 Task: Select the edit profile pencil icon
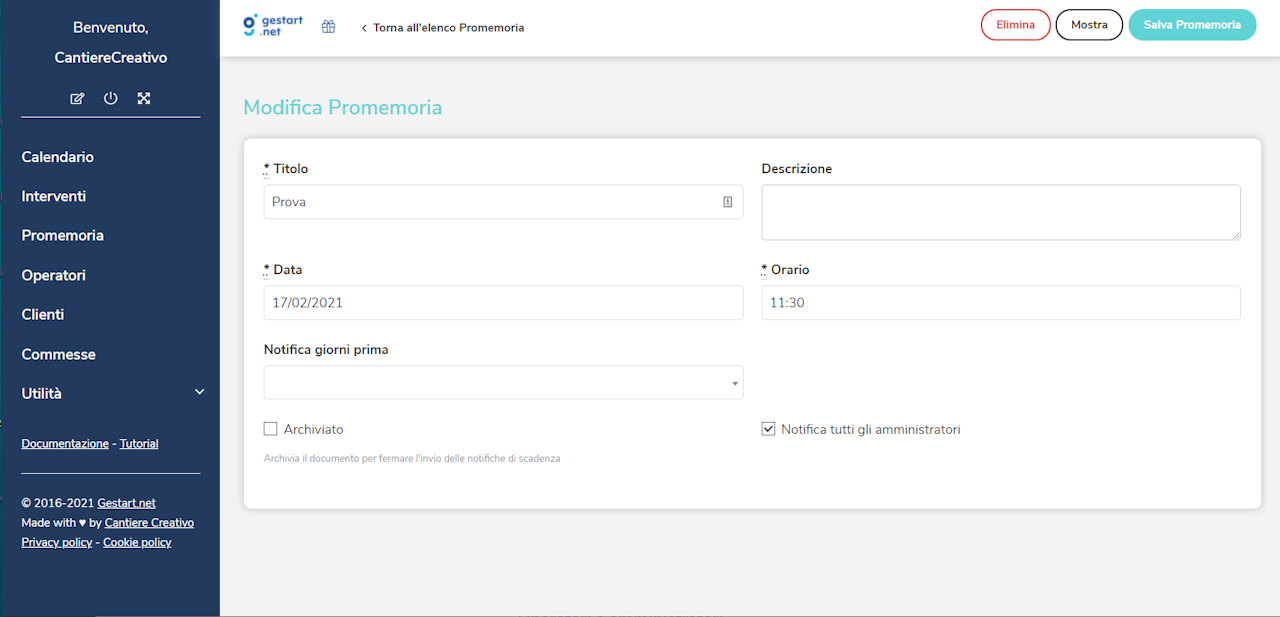[77, 98]
